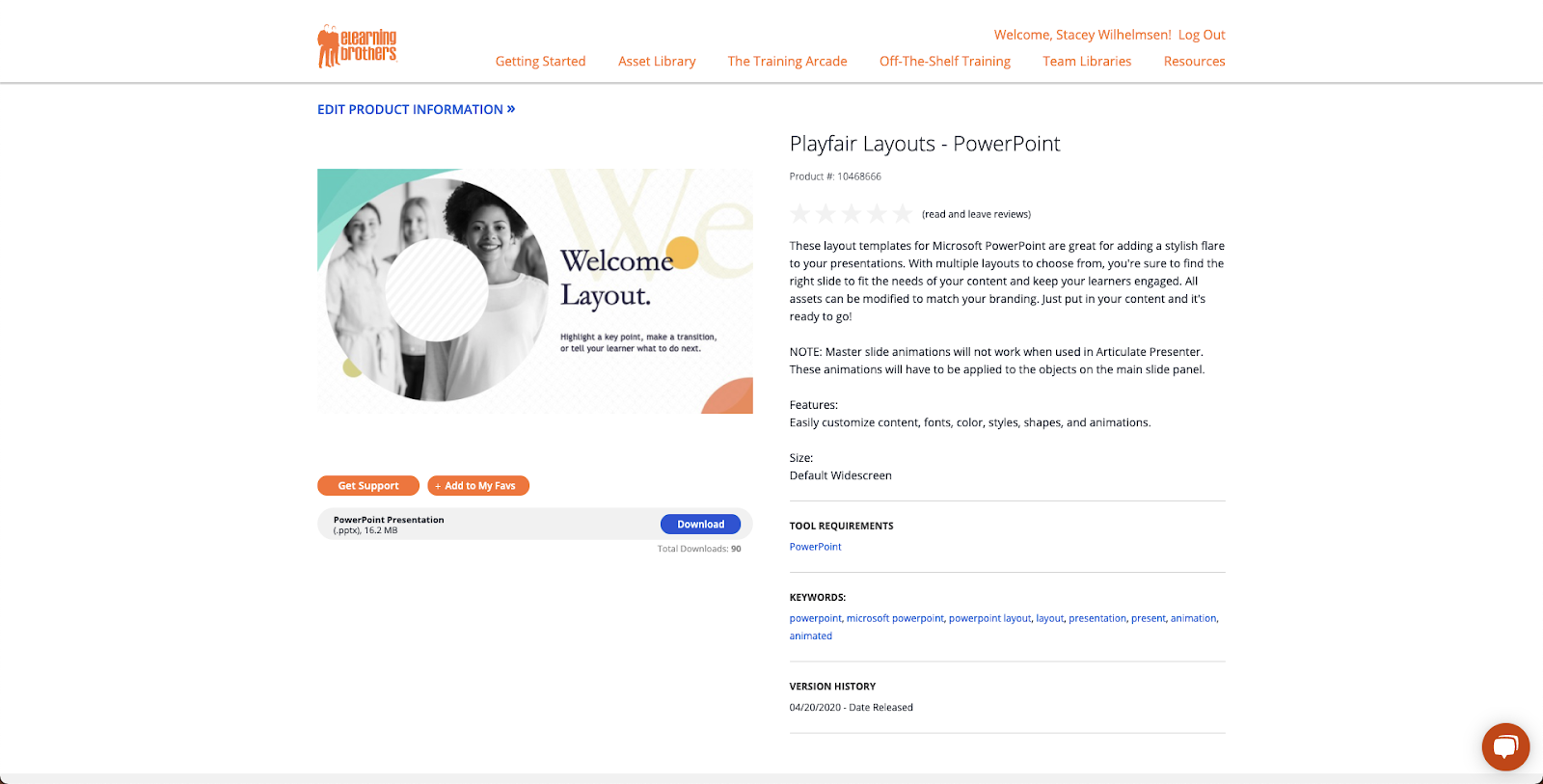Select the third rating star
Viewport: 1543px width, 784px height.
(851, 213)
